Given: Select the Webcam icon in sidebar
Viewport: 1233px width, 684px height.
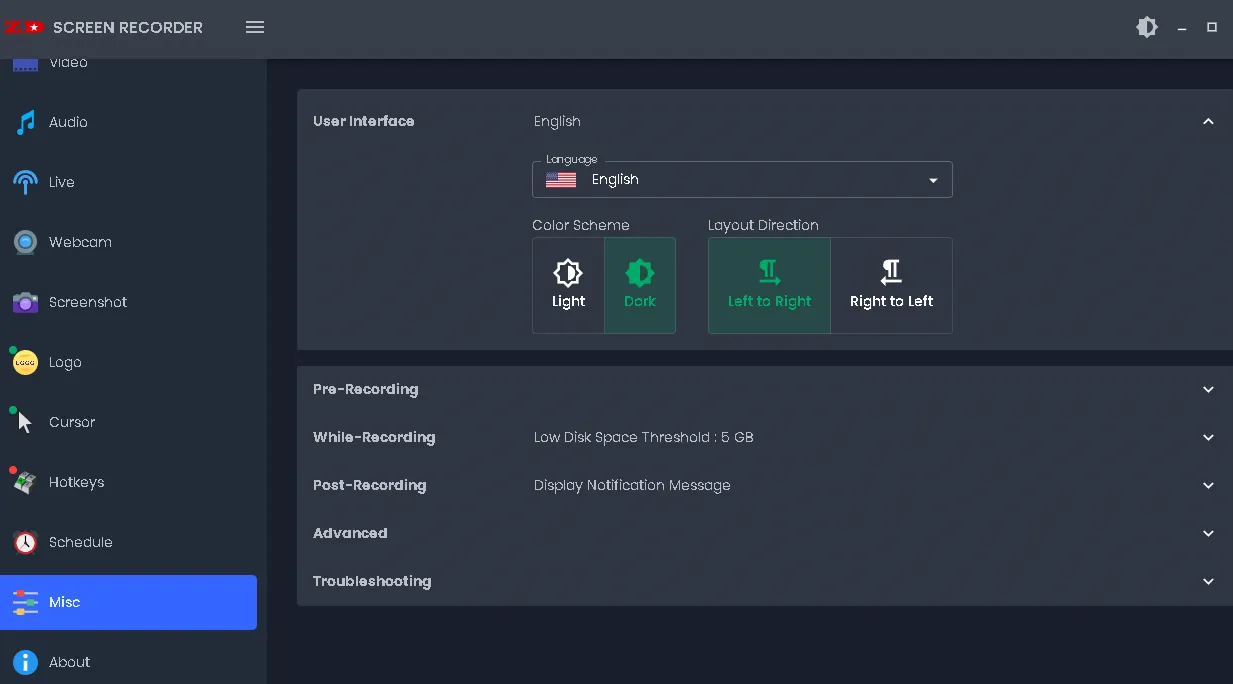Looking at the screenshot, I should (x=26, y=242).
